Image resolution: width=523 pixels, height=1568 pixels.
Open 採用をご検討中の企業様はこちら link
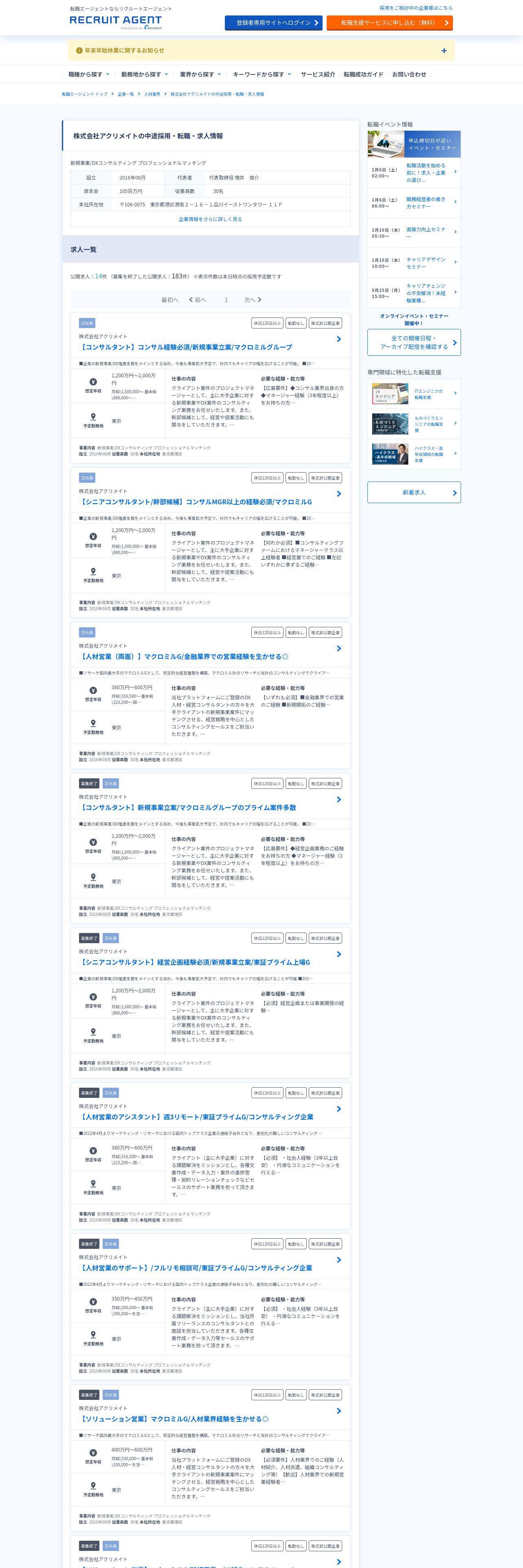(416, 8)
